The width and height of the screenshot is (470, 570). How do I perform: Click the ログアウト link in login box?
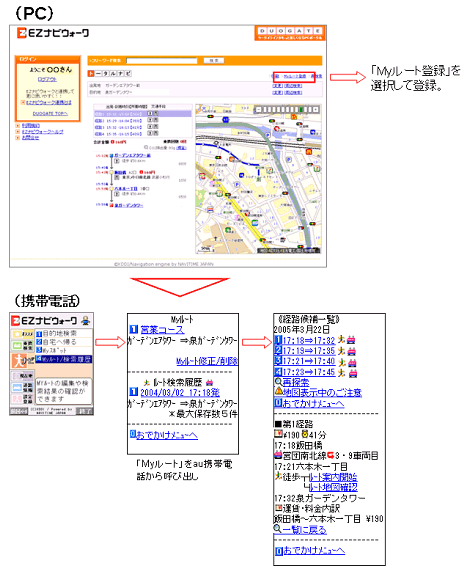[x=47, y=79]
